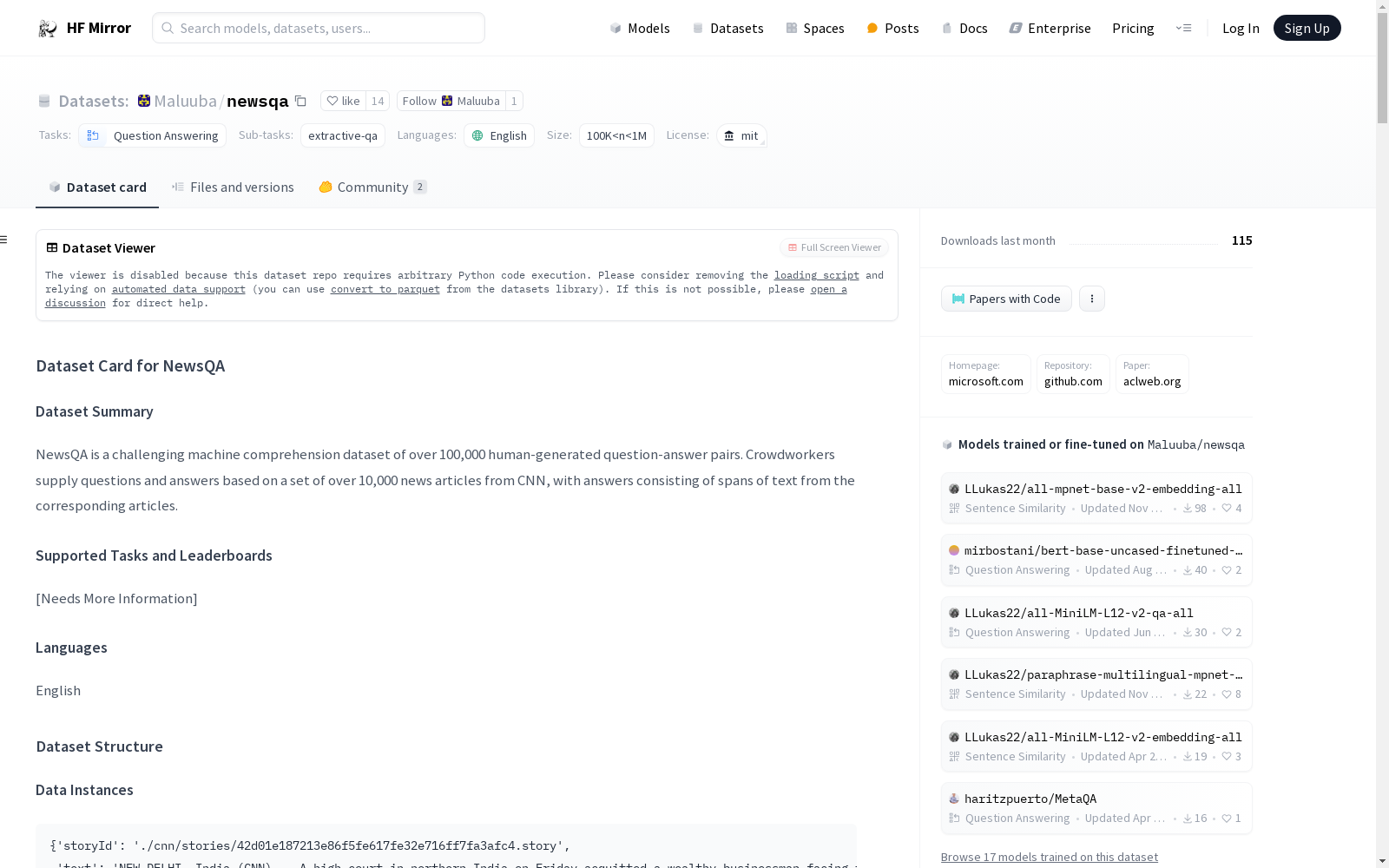Click the Dataset Structure heading

coord(100,746)
